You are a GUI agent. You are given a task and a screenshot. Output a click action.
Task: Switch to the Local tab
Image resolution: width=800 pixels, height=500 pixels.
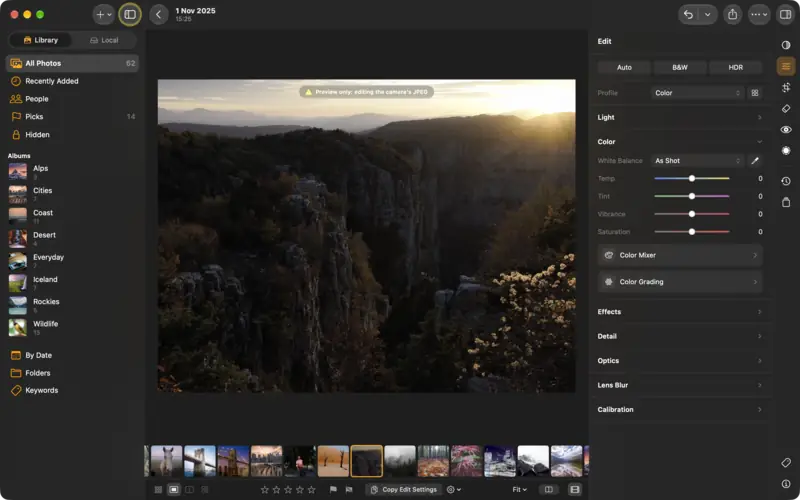[104, 40]
